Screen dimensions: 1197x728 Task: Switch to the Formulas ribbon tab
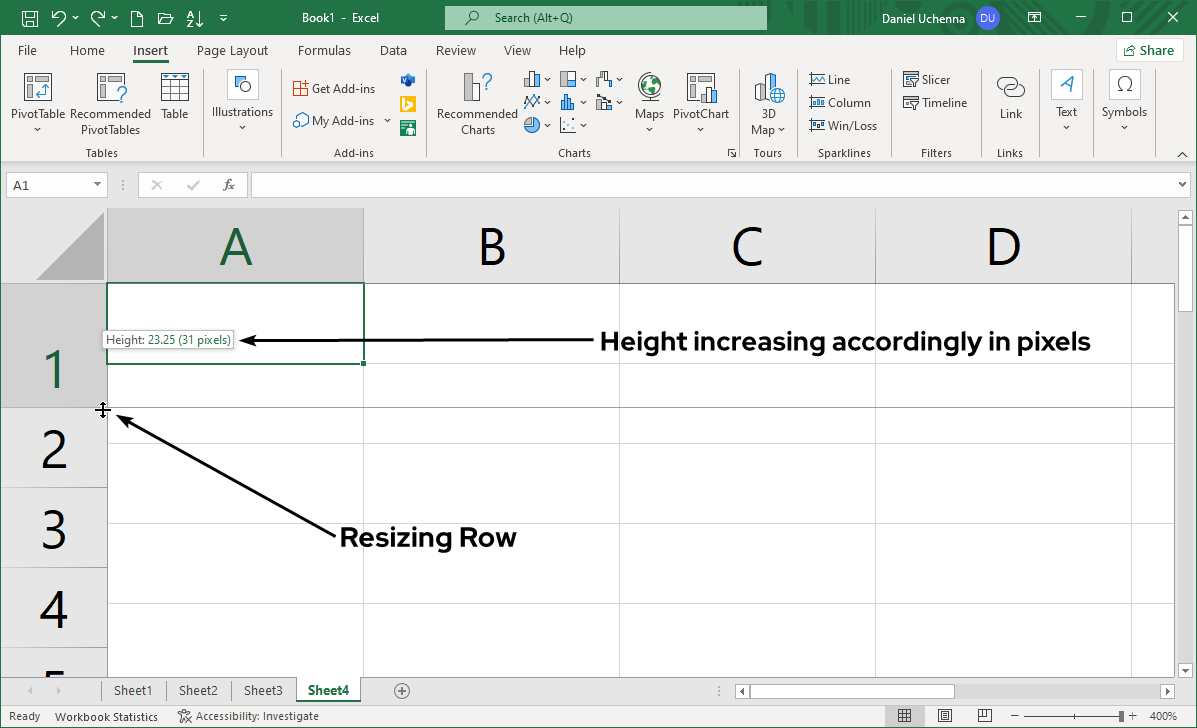click(x=324, y=50)
